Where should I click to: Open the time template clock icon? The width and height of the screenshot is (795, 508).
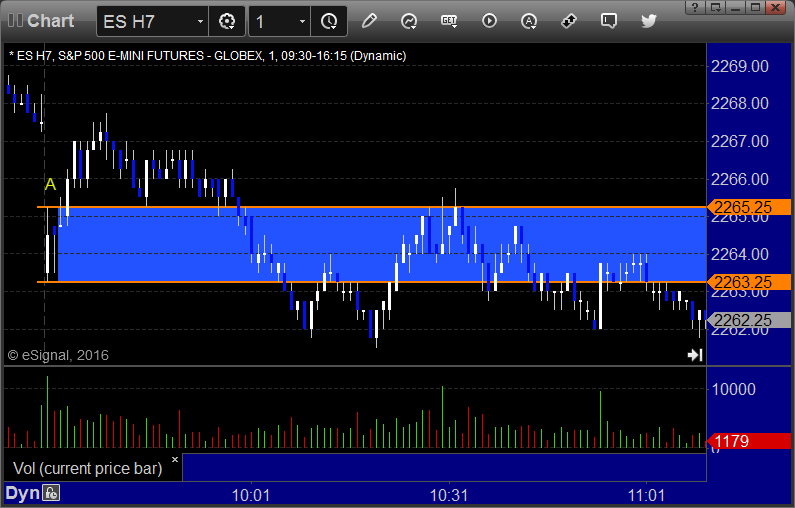[x=329, y=21]
